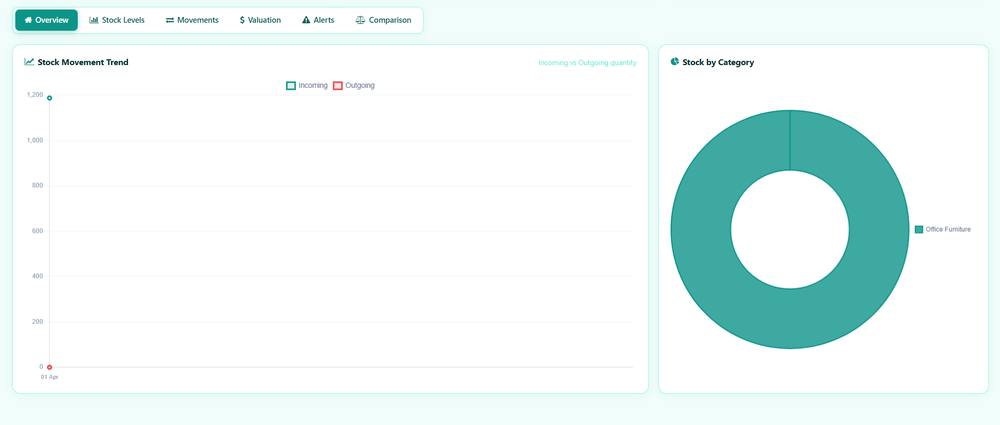Click the teal donut chart ring
The height and width of the screenshot is (425, 1000).
[x=702, y=230]
